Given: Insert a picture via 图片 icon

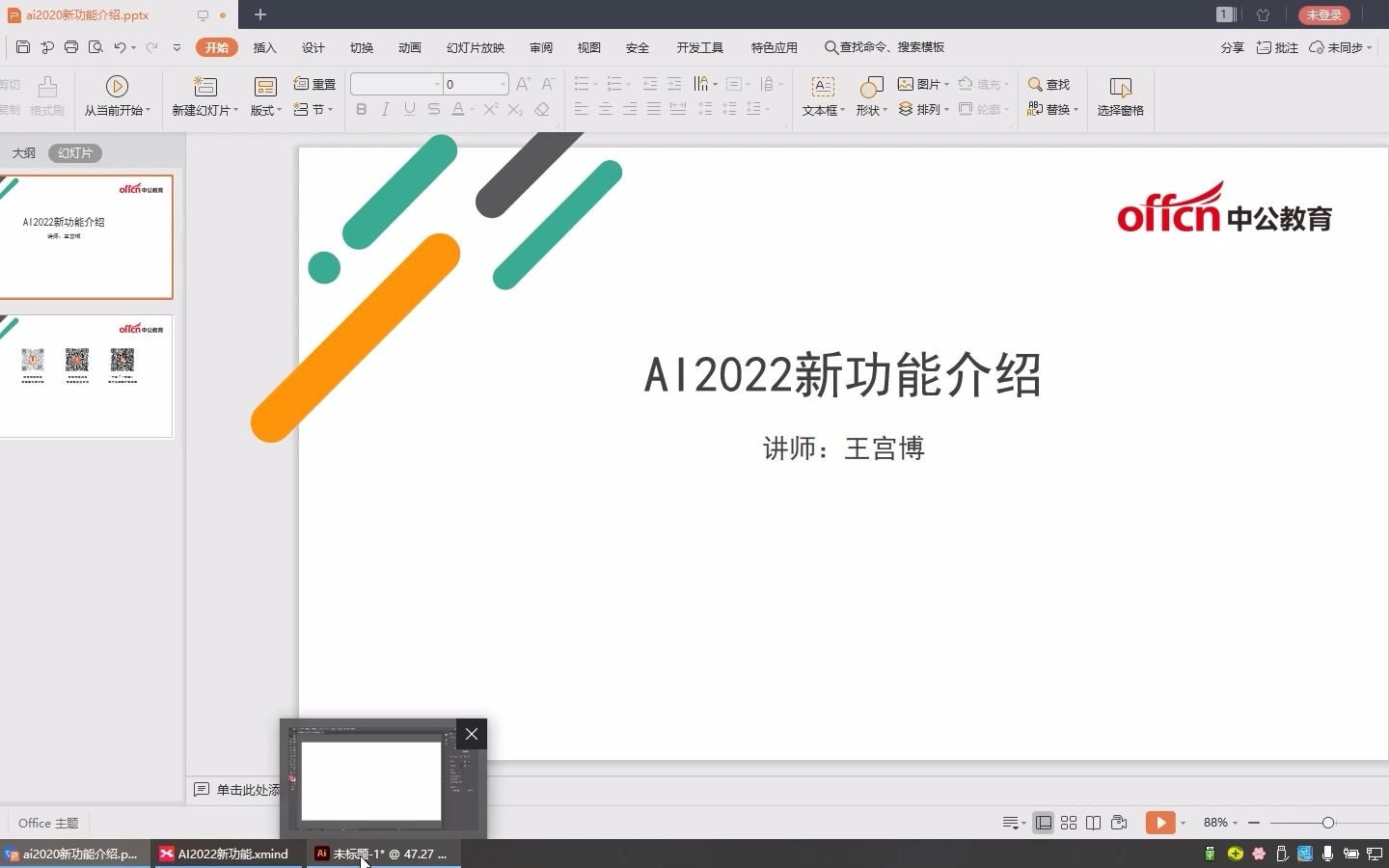Looking at the screenshot, I should click(x=921, y=84).
